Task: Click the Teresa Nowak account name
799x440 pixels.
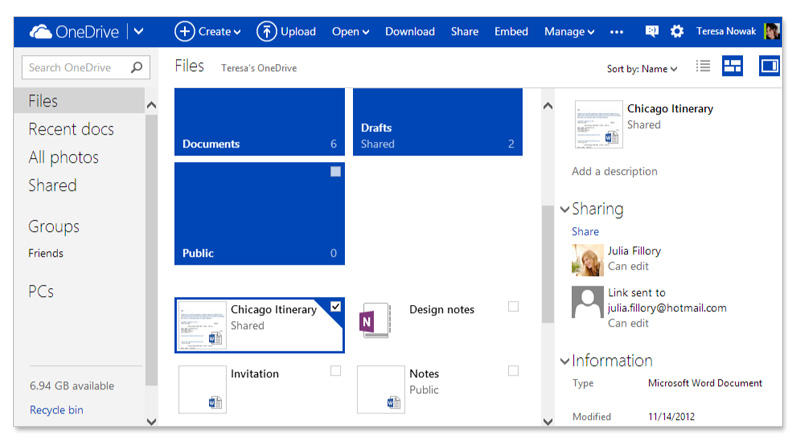Action: (x=726, y=31)
